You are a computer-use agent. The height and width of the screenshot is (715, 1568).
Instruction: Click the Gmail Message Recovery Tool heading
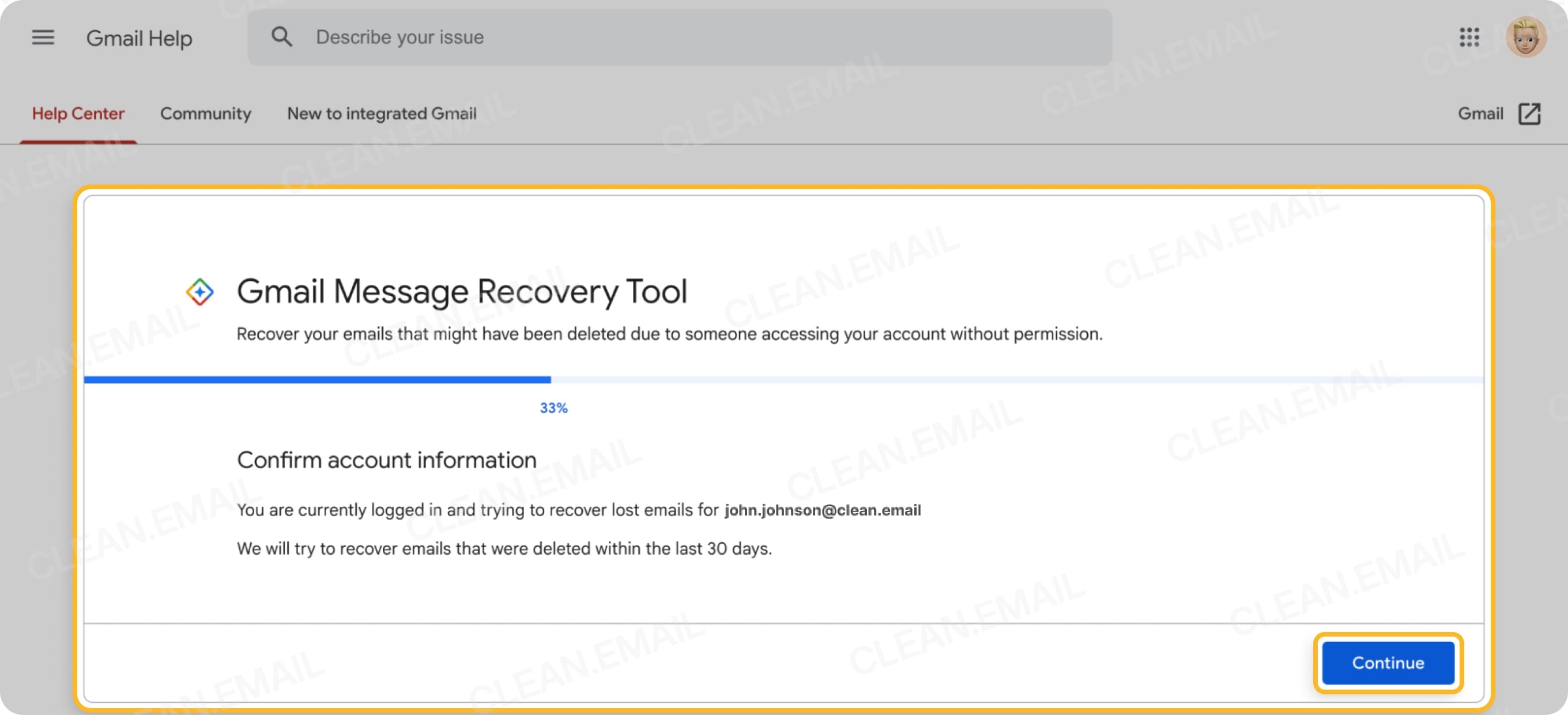pos(462,291)
